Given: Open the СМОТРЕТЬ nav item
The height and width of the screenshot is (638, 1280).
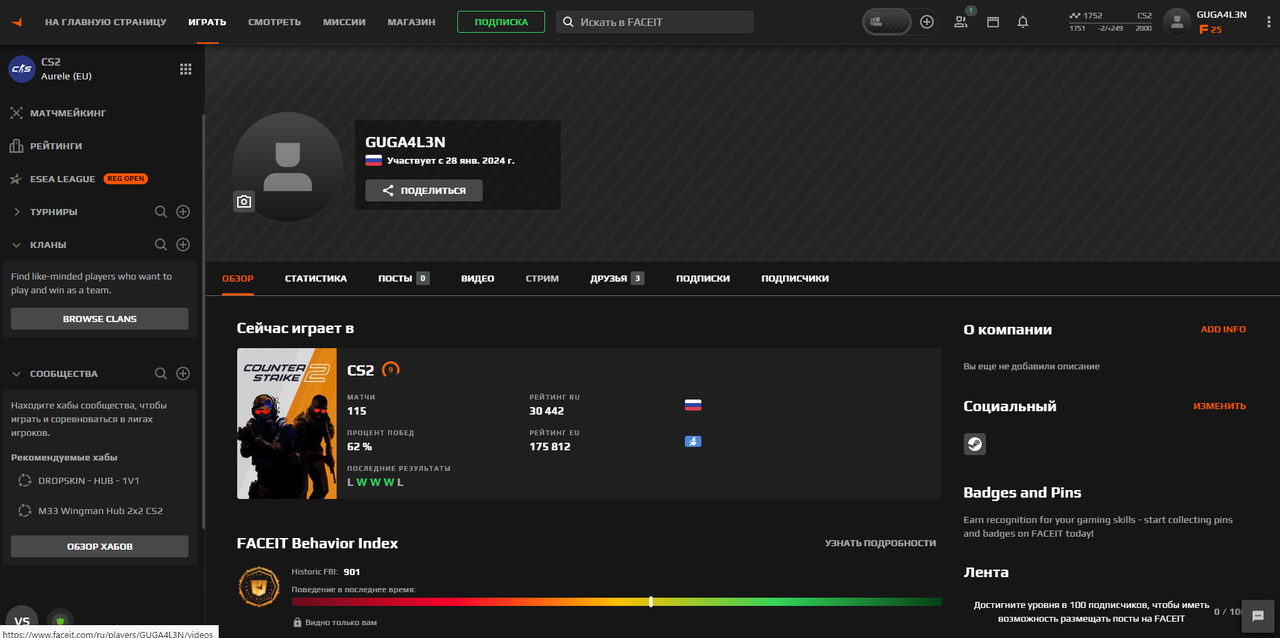Looking at the screenshot, I should 275,22.
